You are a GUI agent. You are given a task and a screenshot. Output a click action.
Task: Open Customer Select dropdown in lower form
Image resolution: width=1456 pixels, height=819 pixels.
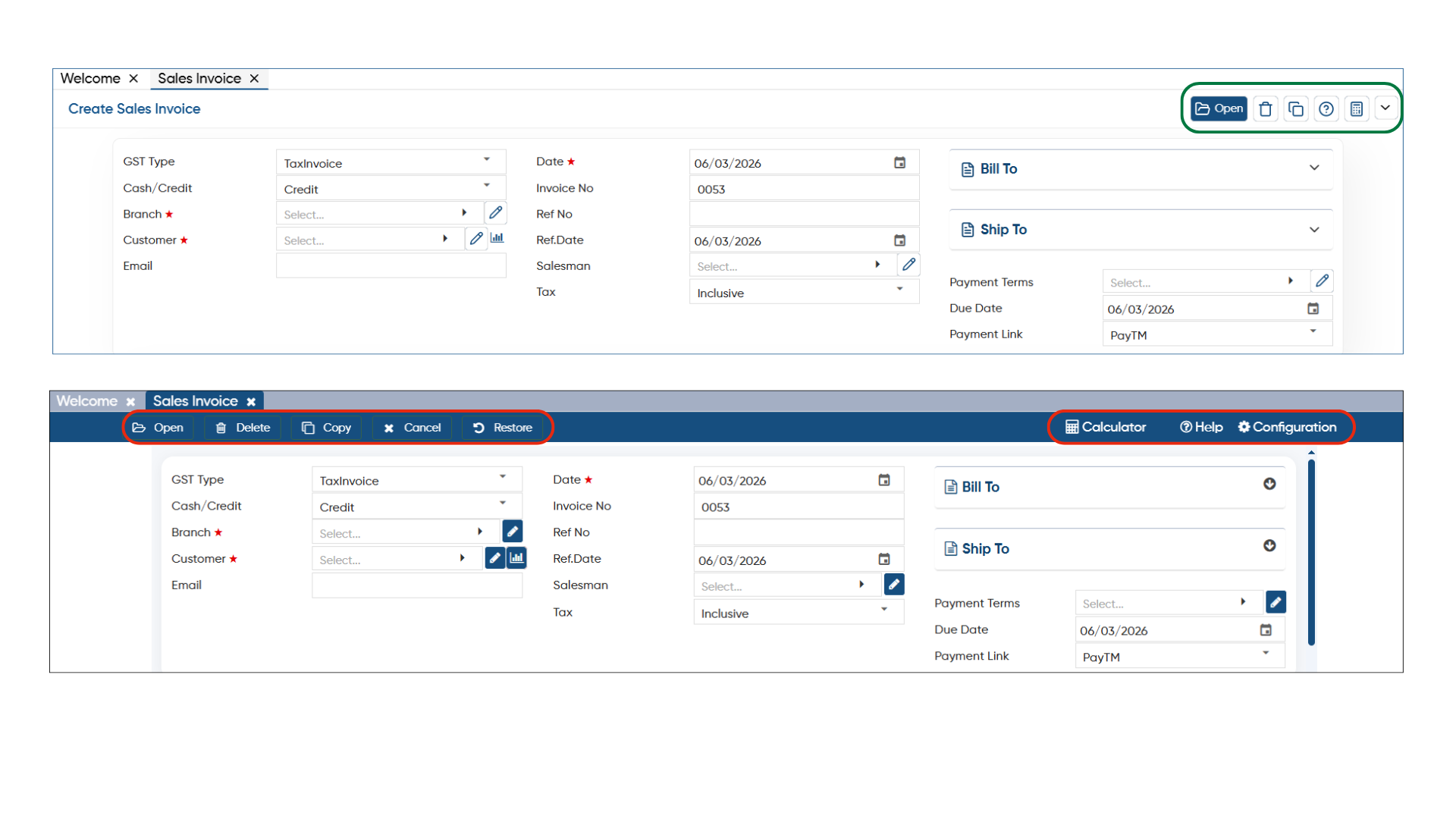click(397, 559)
